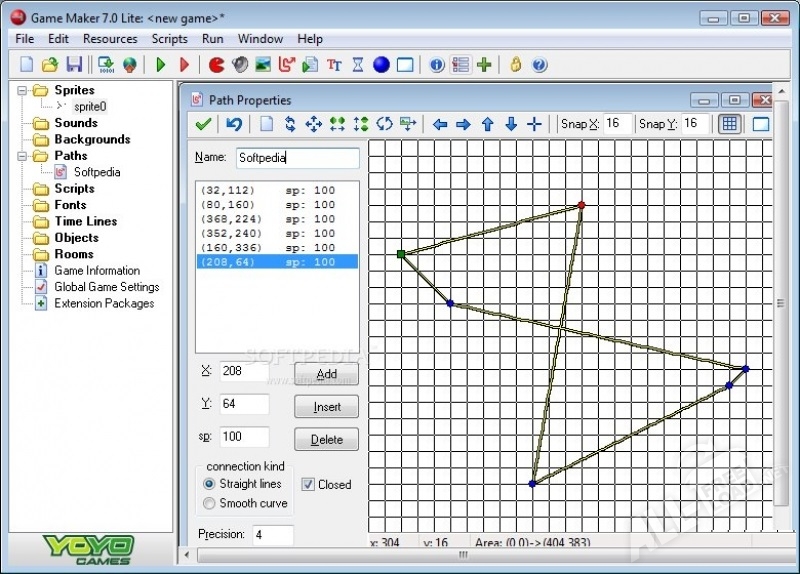Open the Scripts menu
800x574 pixels.
point(169,39)
